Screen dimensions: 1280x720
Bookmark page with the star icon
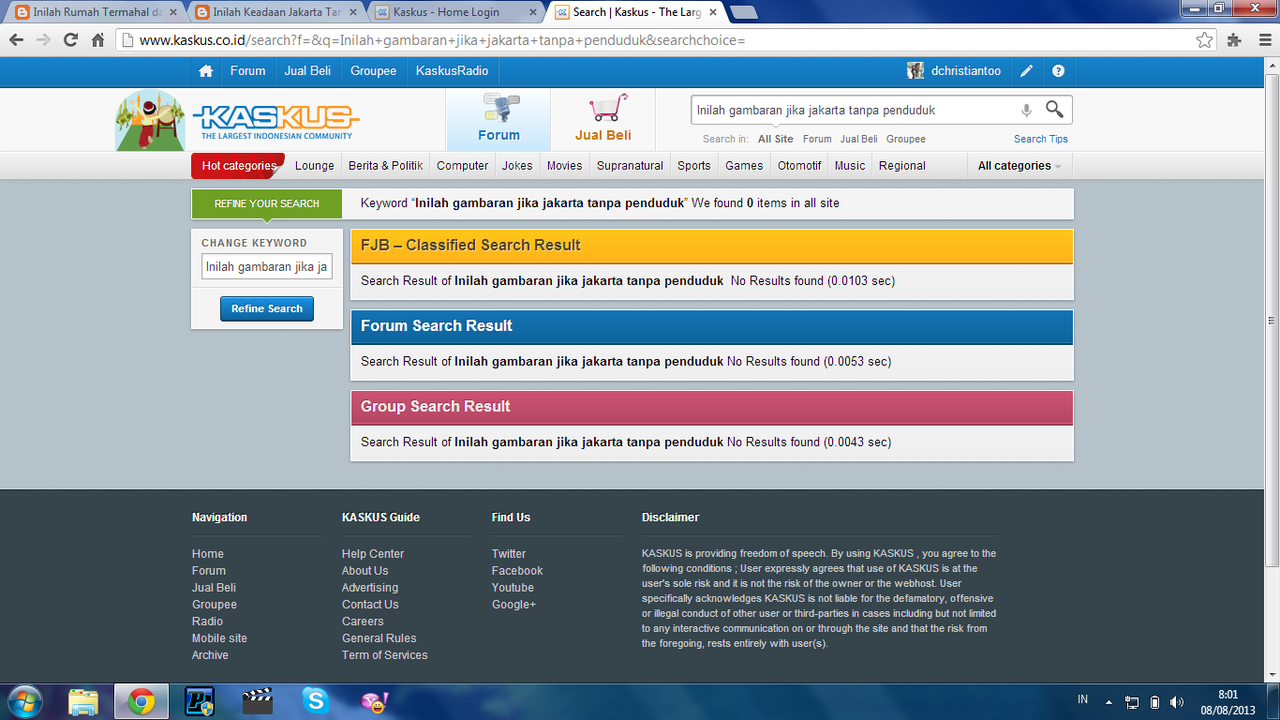coord(1205,40)
